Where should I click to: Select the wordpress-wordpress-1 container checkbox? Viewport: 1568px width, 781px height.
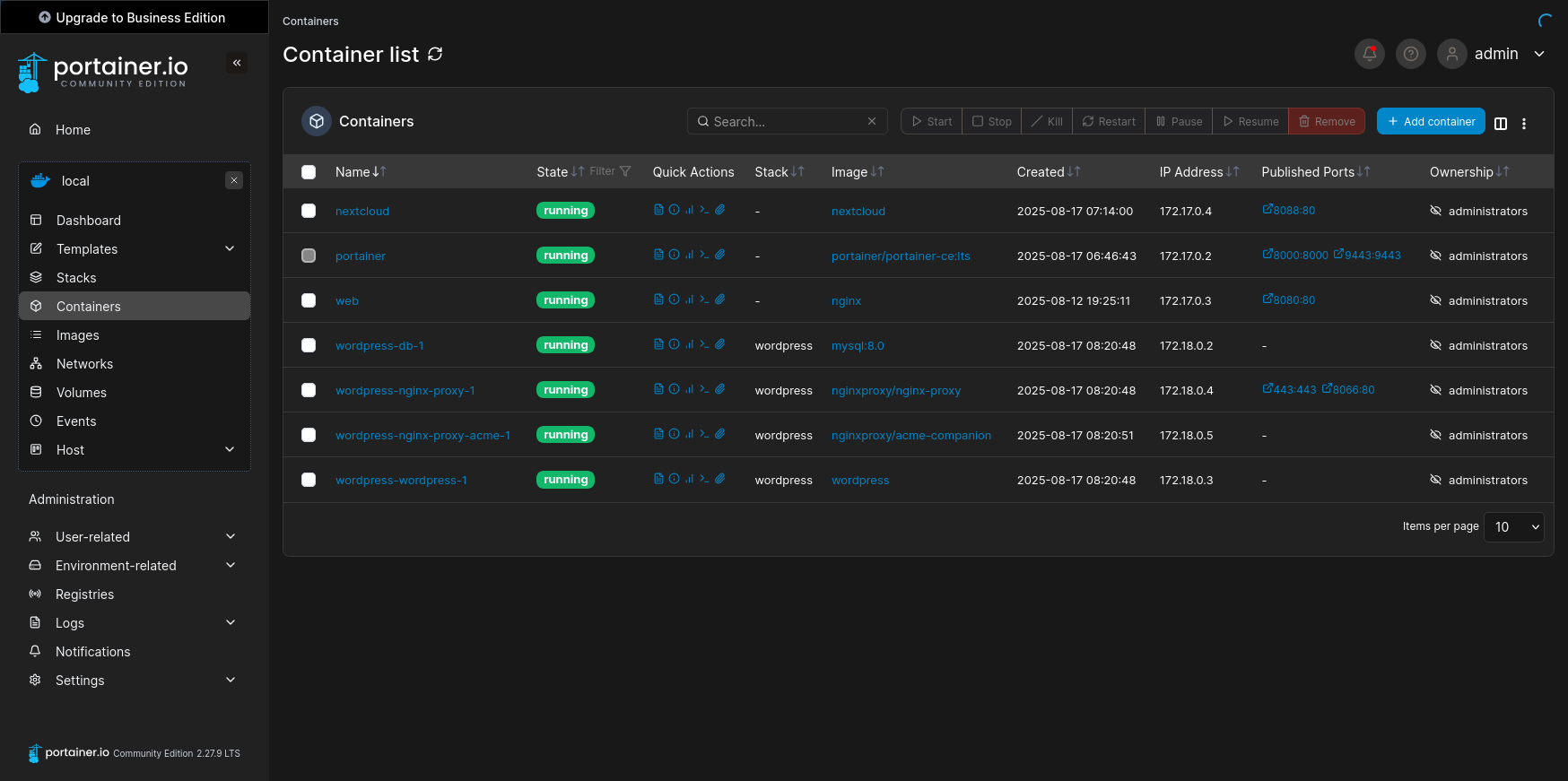click(x=309, y=480)
